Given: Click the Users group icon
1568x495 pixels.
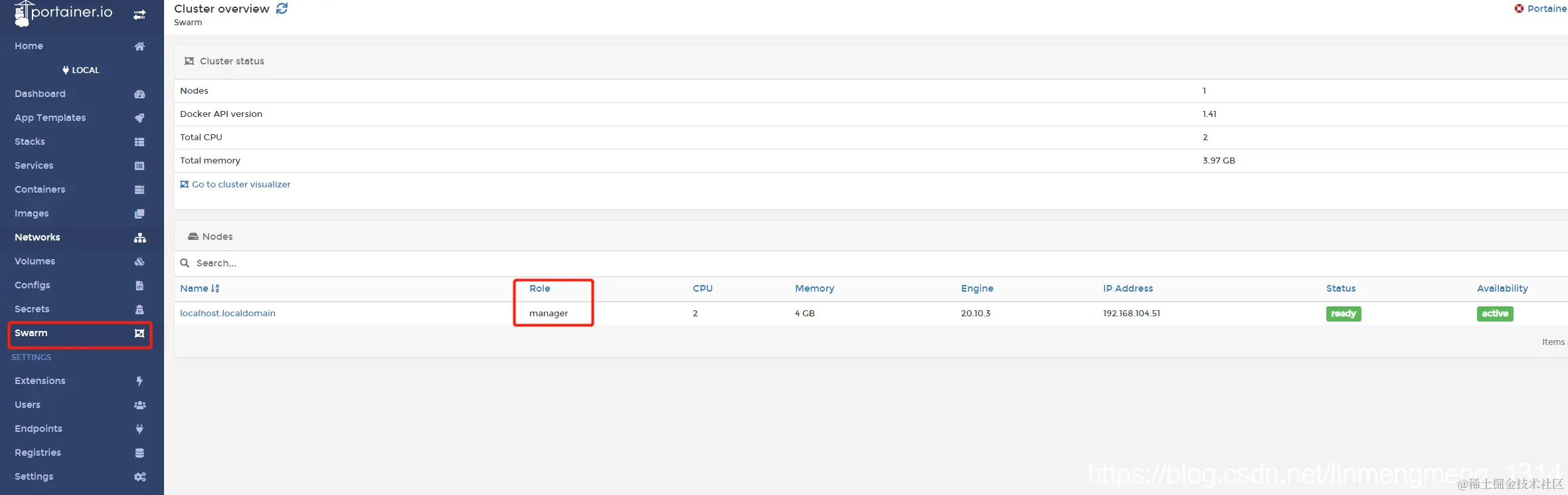Looking at the screenshot, I should point(139,405).
